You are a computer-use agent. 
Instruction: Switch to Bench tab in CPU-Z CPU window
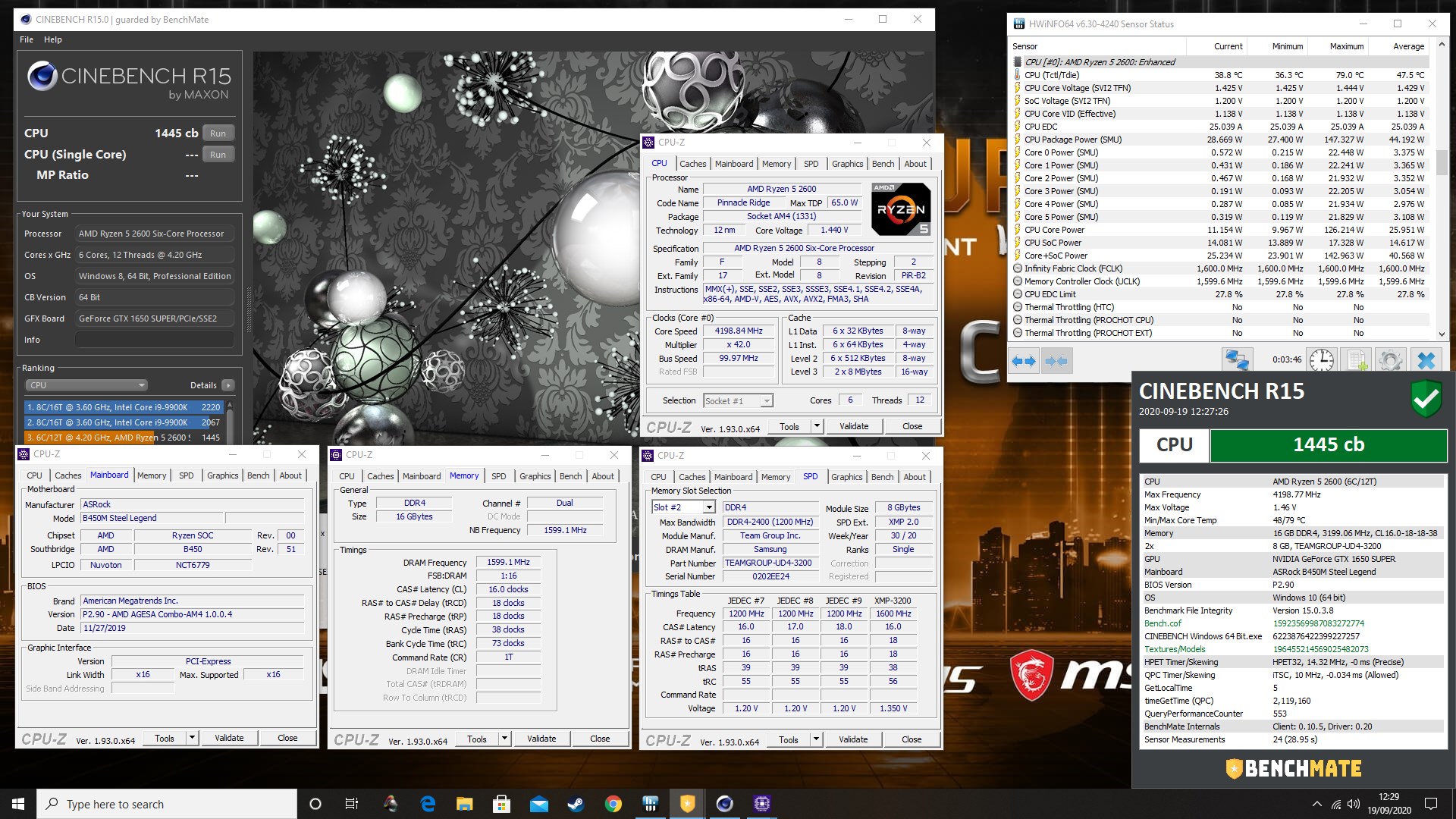tap(883, 164)
